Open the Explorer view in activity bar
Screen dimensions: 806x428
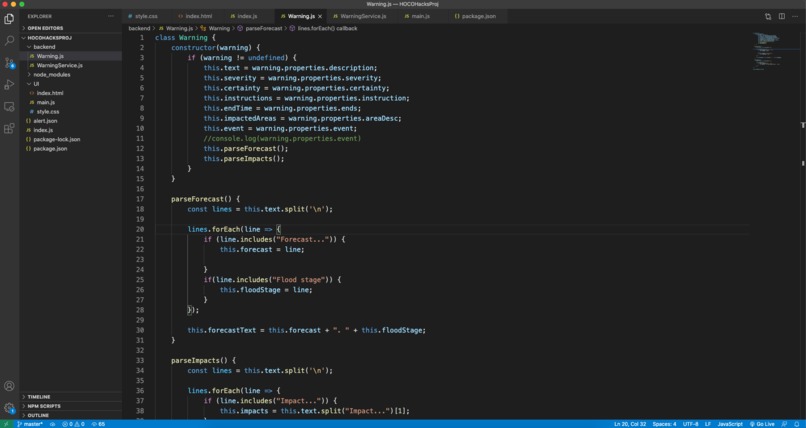[x=9, y=19]
